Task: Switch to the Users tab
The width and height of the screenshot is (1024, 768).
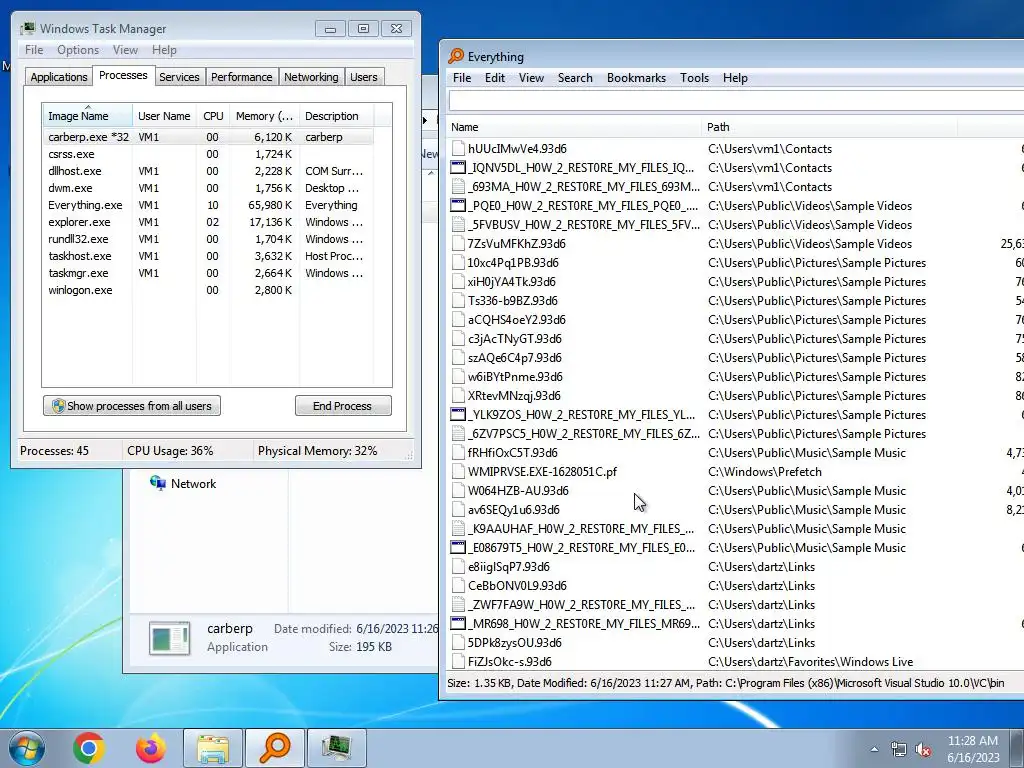Action: pyautogui.click(x=364, y=76)
